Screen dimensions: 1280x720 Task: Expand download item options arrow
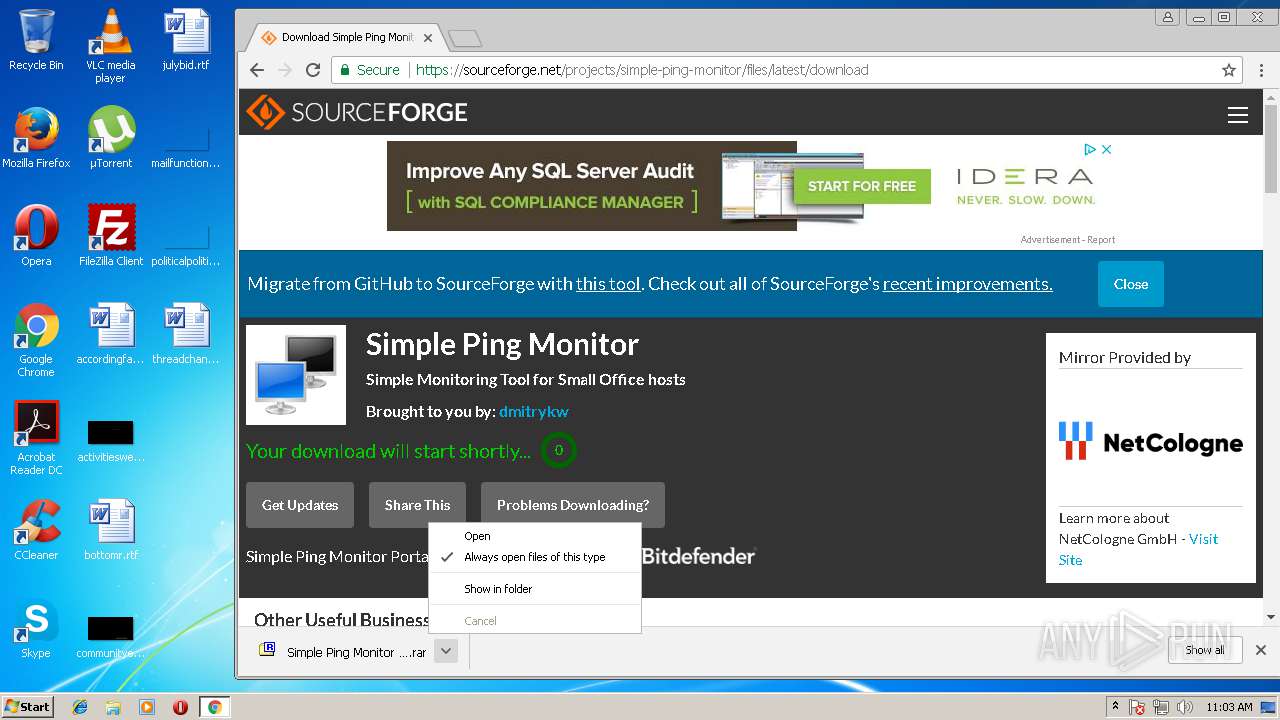[x=447, y=651]
